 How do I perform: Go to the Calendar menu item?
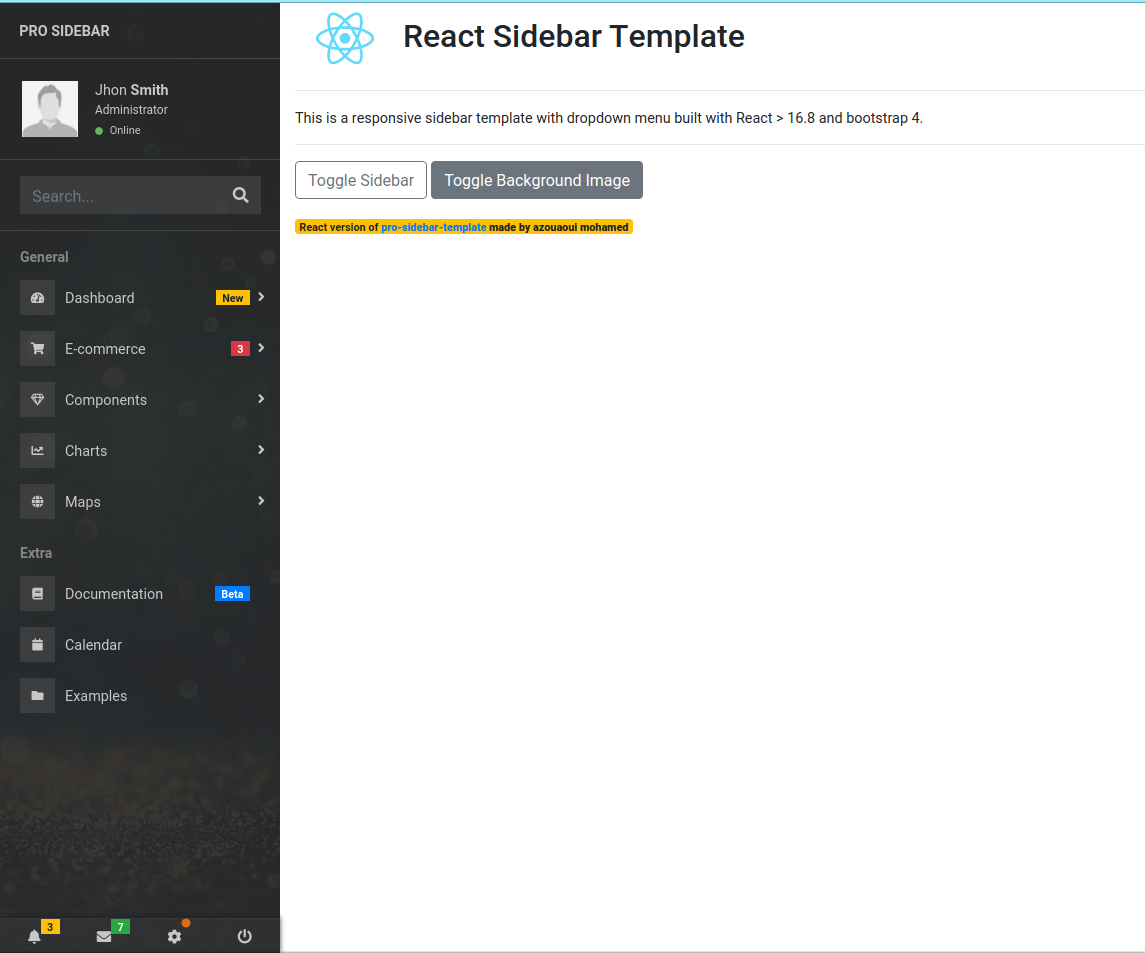139,645
